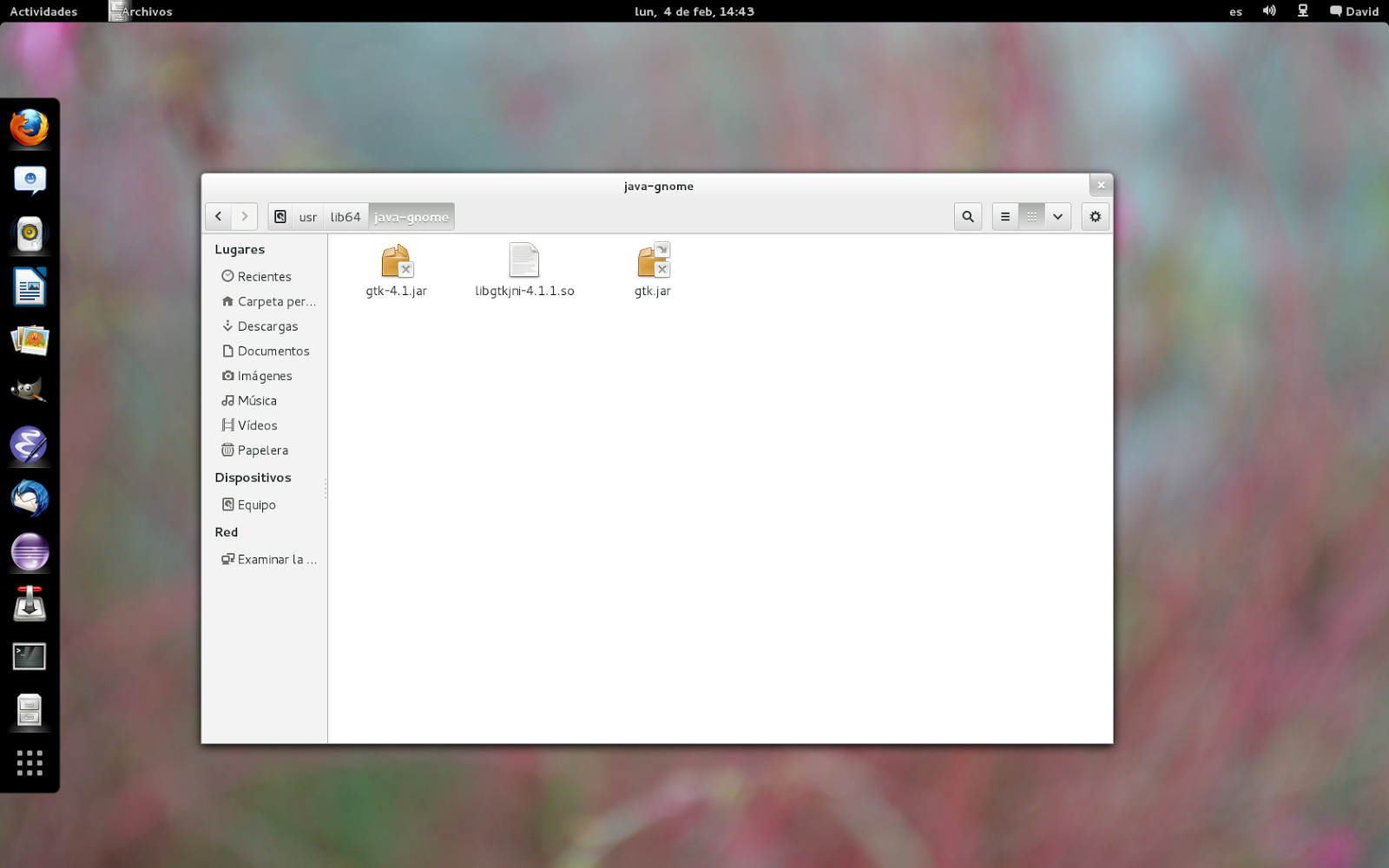Expand the Dispositivos section handle
The image size is (1389, 868).
(x=326, y=489)
